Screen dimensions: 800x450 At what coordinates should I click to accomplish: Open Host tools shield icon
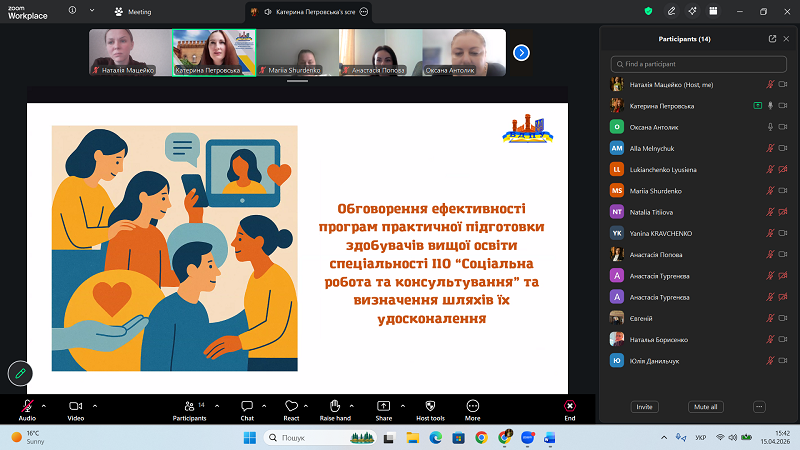pyautogui.click(x=430, y=406)
